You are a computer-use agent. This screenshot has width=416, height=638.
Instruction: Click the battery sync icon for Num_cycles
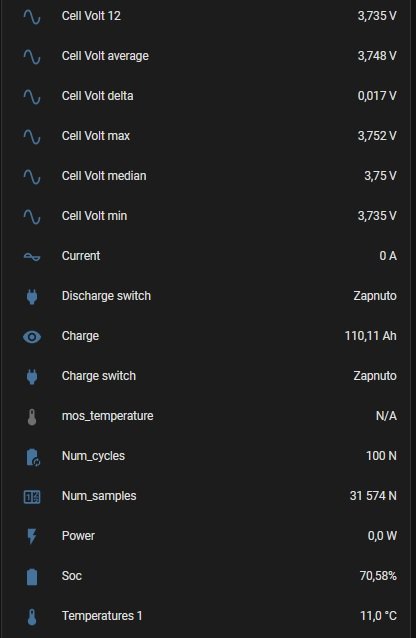pyautogui.click(x=32, y=457)
